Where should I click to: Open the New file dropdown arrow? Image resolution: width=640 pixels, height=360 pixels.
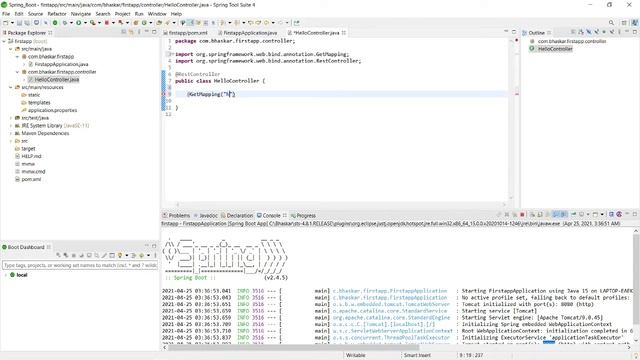12,23
